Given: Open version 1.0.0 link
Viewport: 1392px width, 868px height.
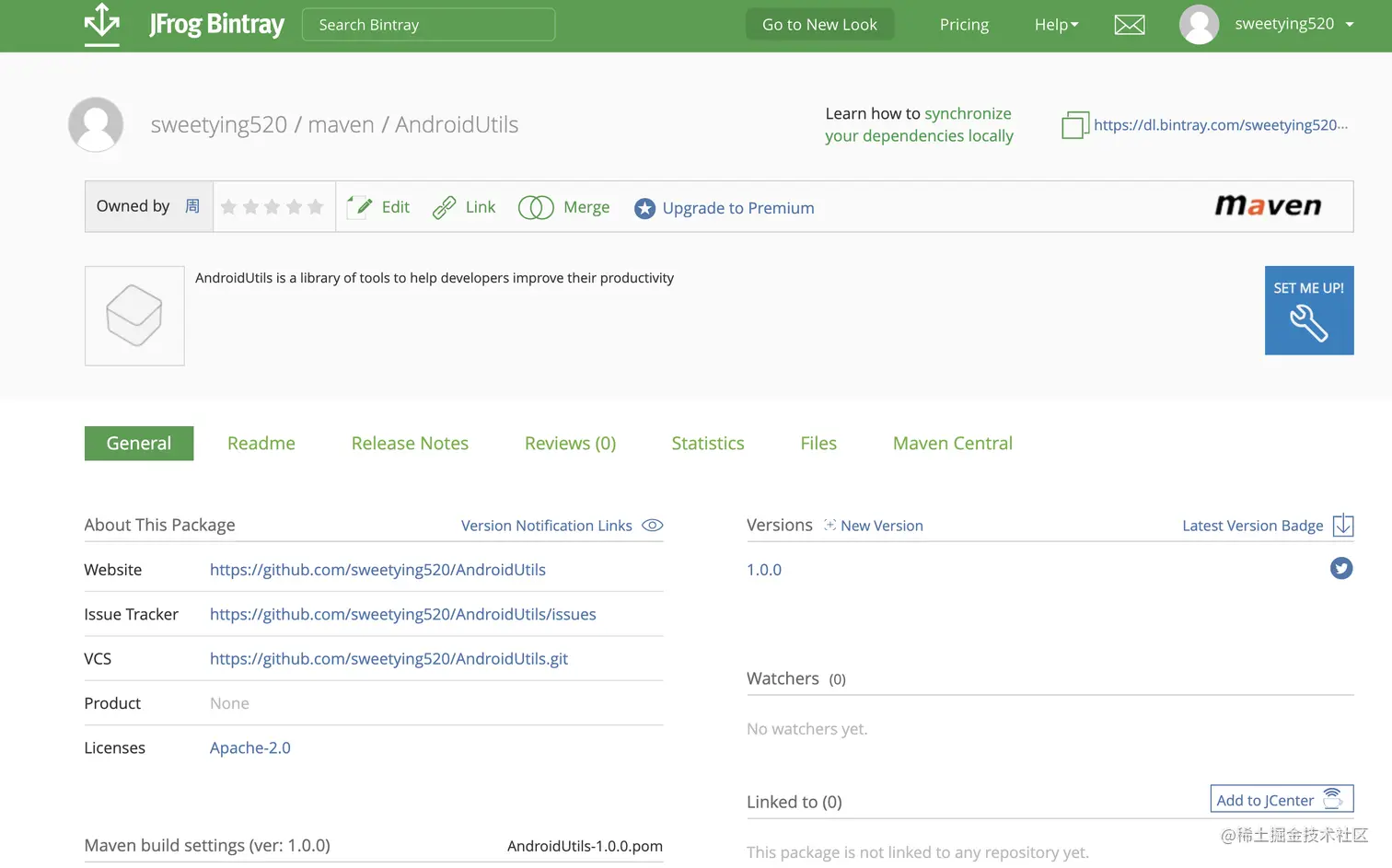Looking at the screenshot, I should (x=764, y=570).
